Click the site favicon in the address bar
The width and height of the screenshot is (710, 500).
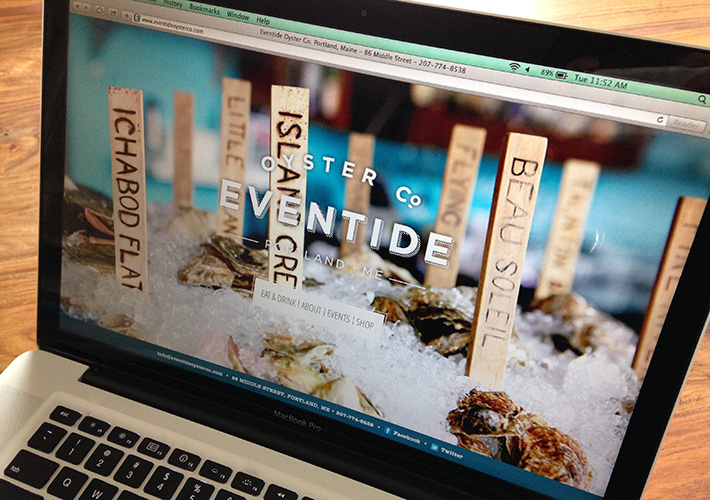coord(136,18)
